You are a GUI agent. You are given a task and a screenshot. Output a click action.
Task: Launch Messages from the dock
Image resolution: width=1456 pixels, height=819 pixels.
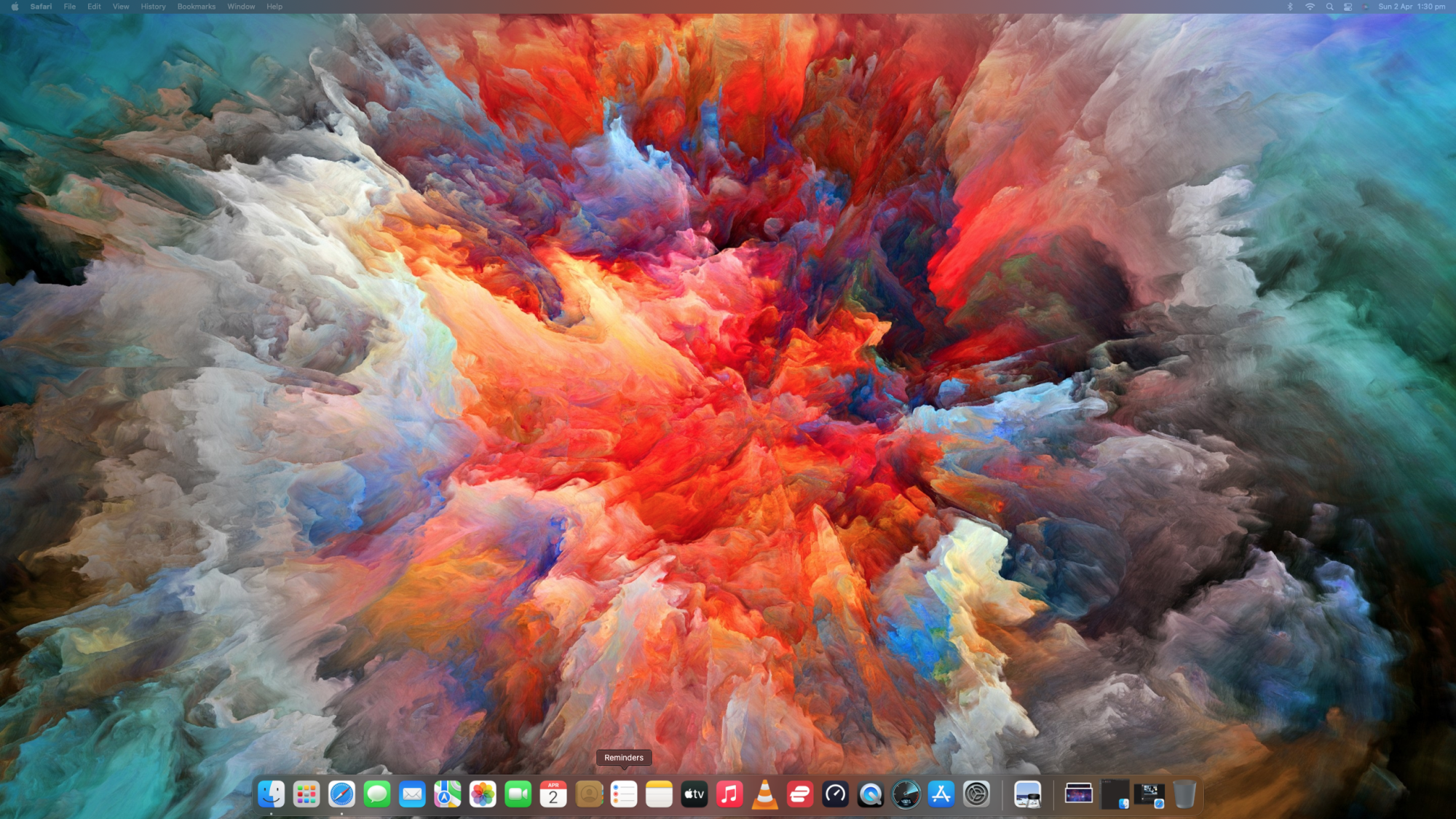[x=377, y=794]
